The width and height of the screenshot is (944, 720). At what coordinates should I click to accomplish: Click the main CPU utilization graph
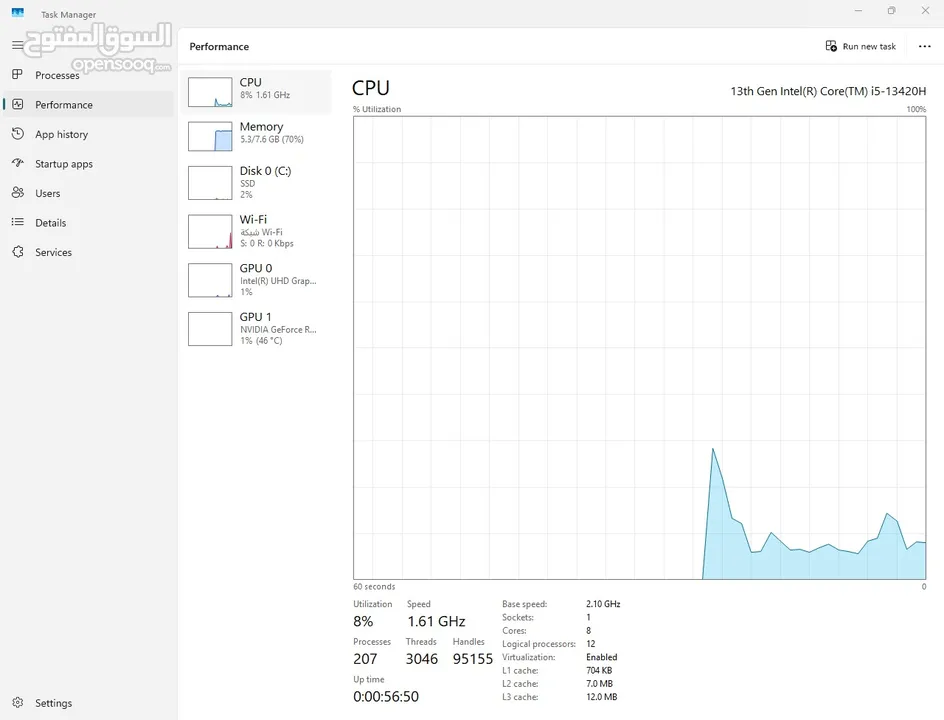pos(639,348)
